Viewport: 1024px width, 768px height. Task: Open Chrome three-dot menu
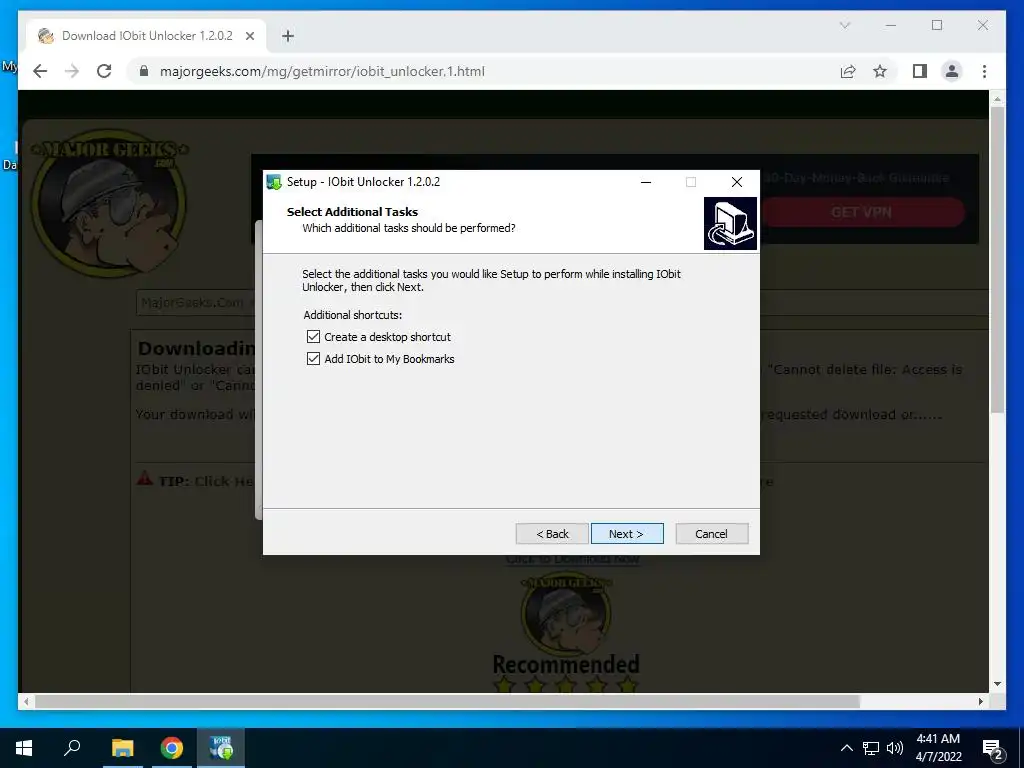pos(984,71)
